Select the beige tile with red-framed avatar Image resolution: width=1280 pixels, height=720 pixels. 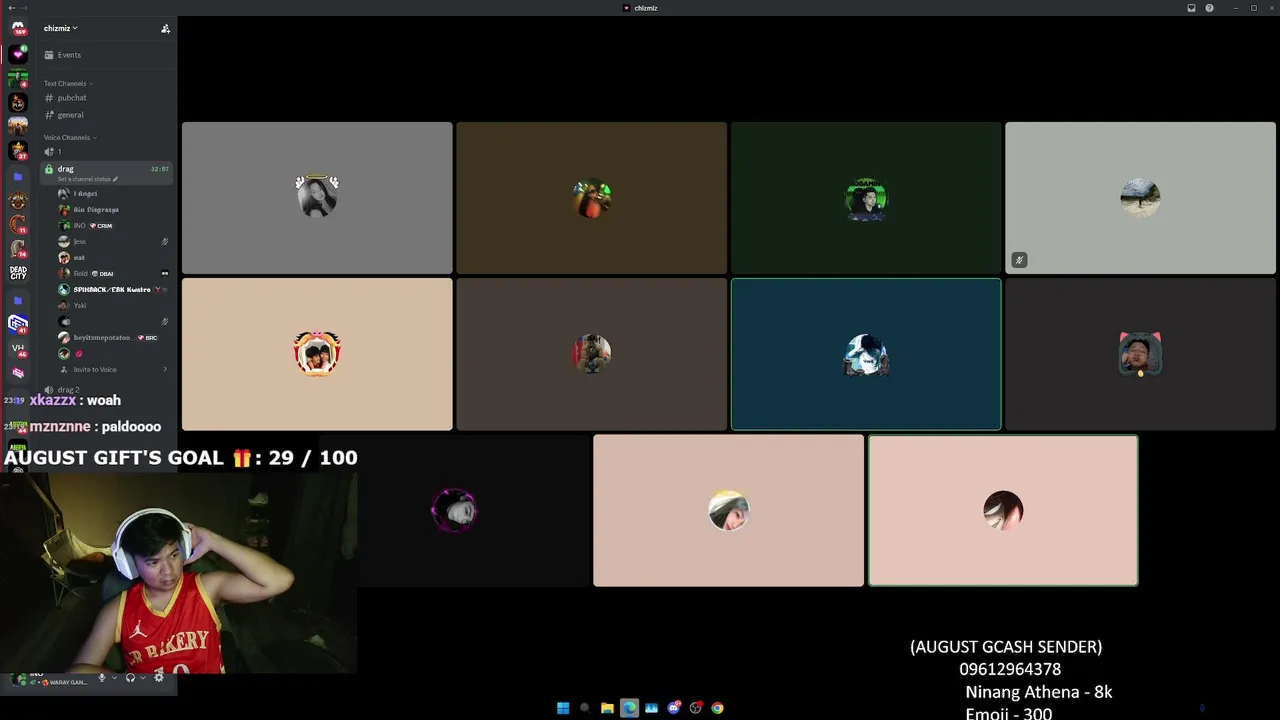point(317,354)
